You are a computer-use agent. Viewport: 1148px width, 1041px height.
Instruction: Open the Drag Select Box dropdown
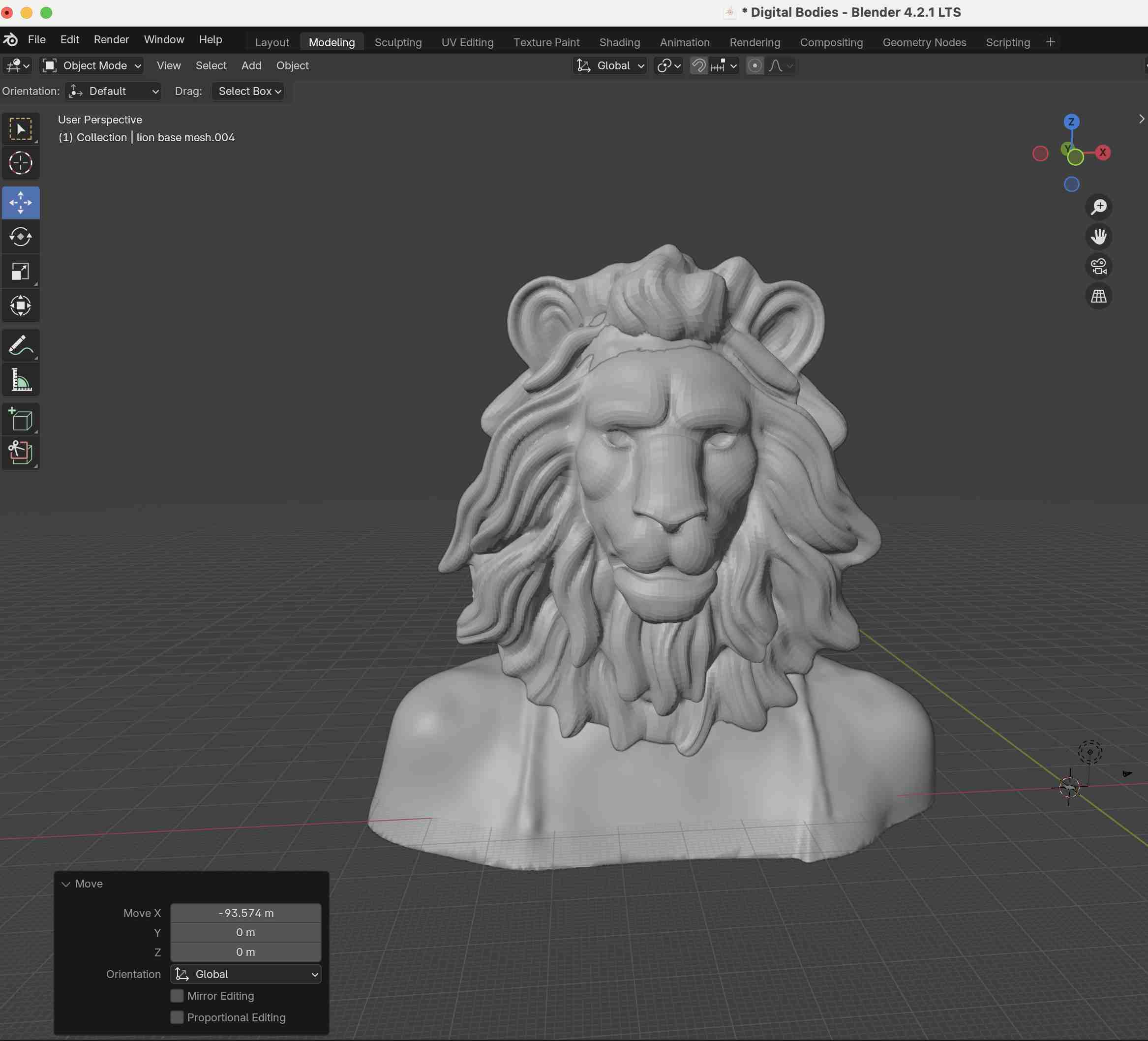coord(248,91)
